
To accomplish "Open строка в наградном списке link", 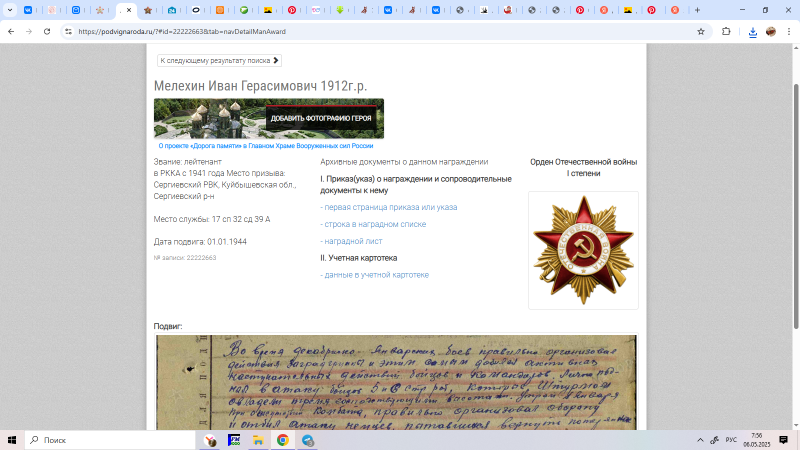I will pos(373,224).
